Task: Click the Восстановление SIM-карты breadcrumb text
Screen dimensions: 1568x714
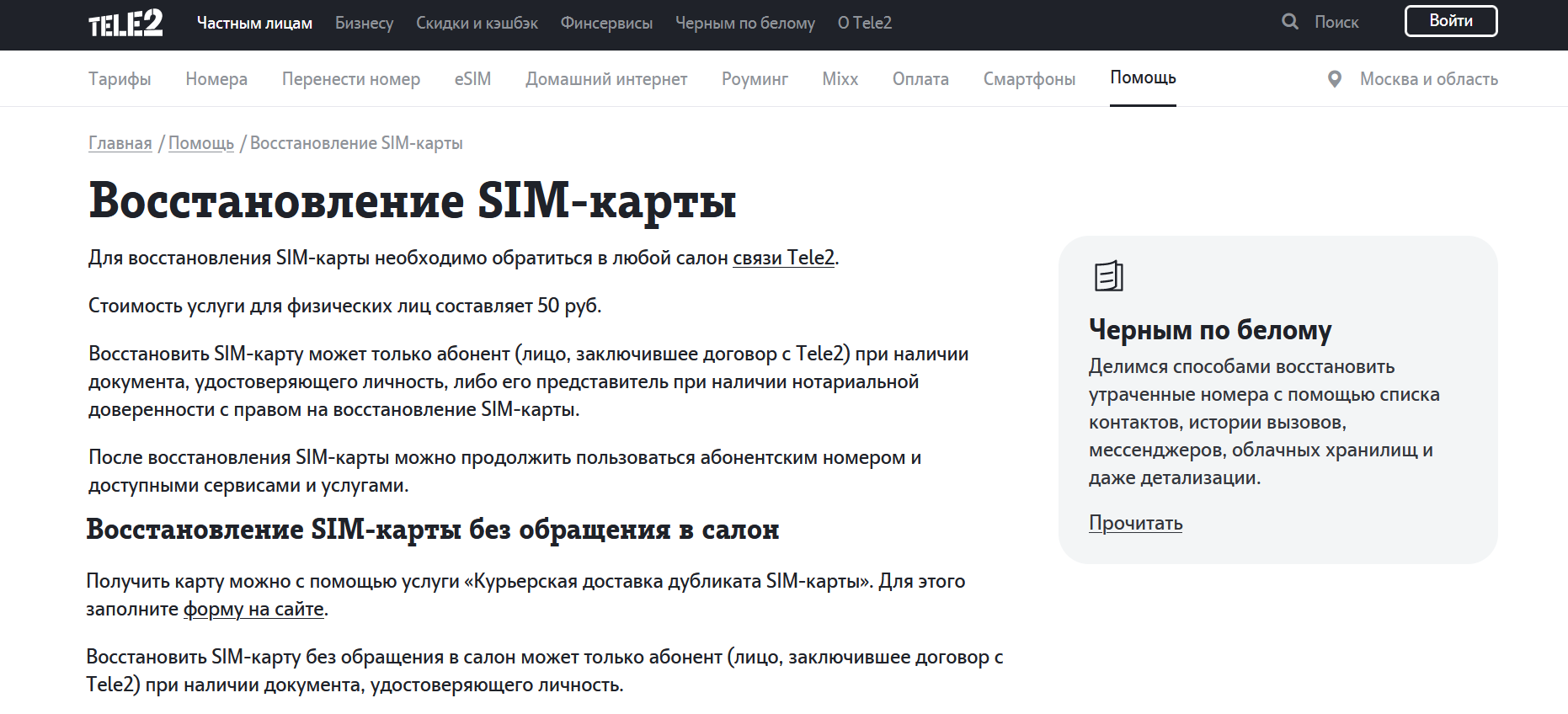Action: pos(356,143)
